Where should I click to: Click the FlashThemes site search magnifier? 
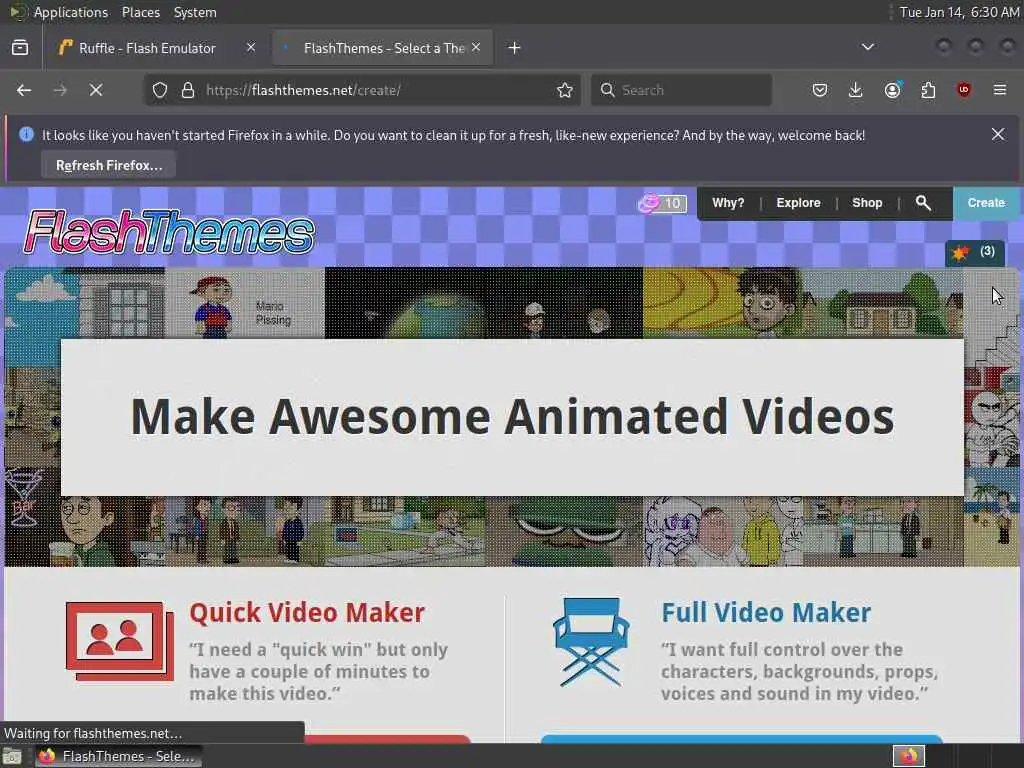(923, 202)
